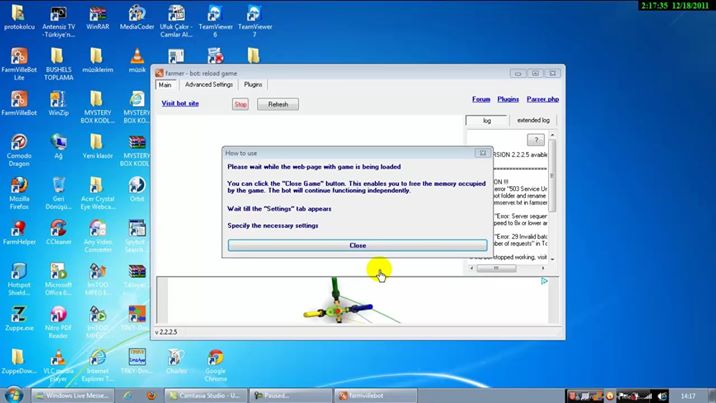716x403 pixels.
Task: Launch the FarmVilleBot Lite icon
Action: click(x=19, y=64)
